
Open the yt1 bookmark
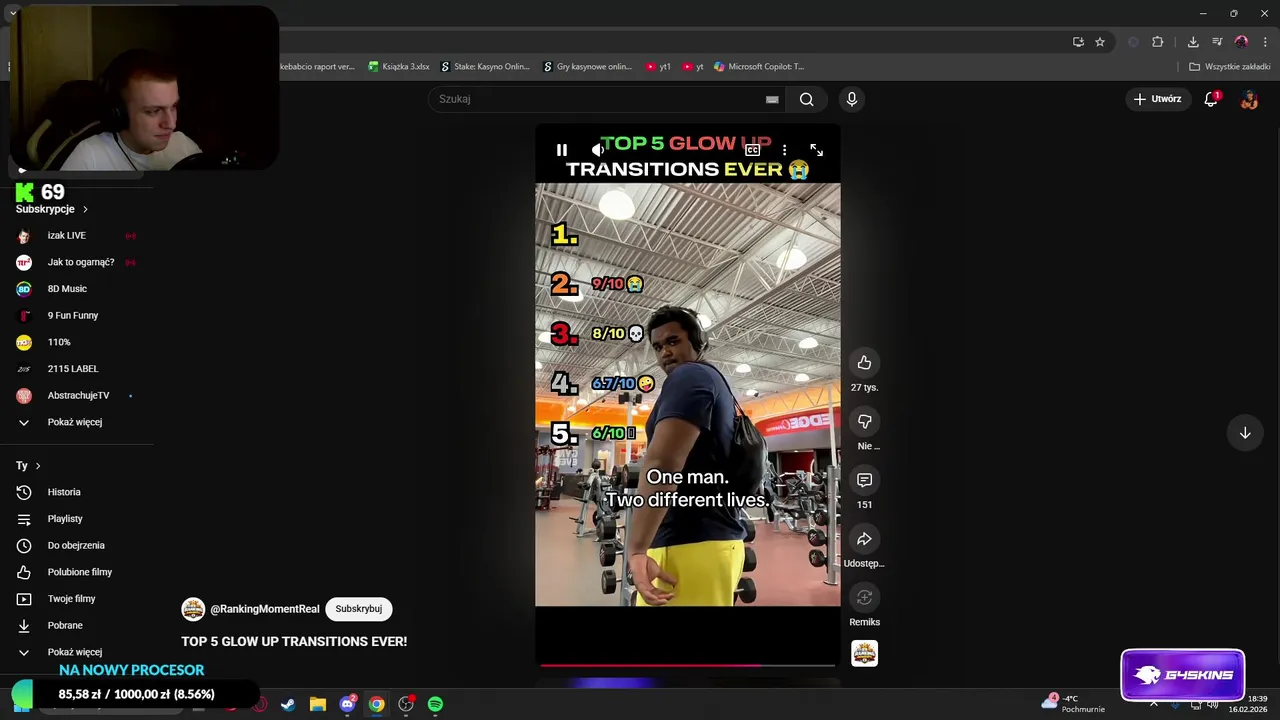[x=658, y=67]
